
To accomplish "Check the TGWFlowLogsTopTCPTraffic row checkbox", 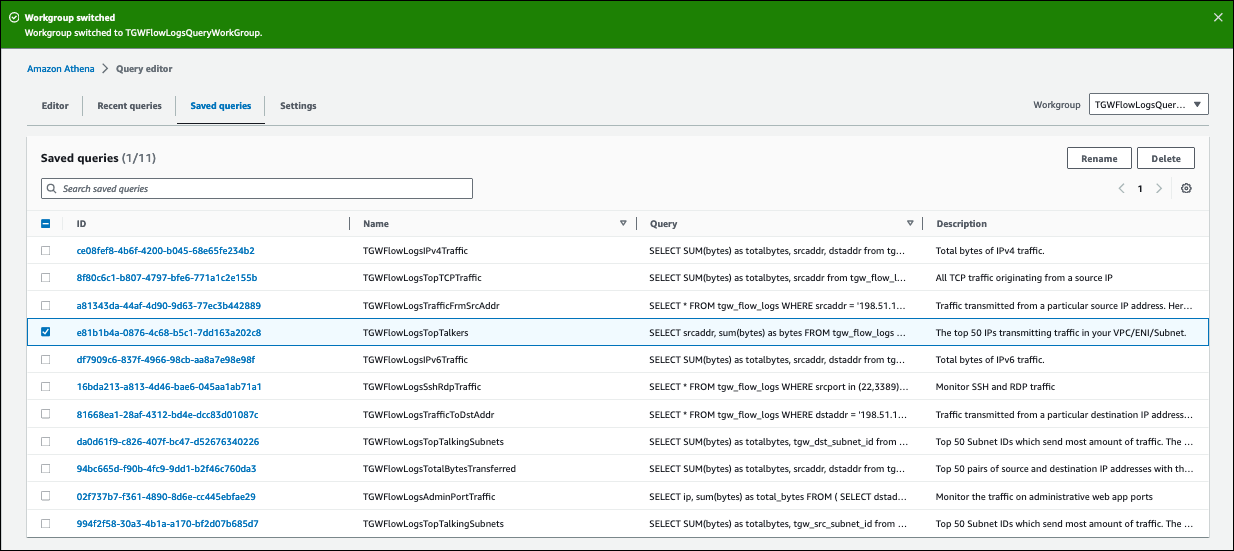I will [x=45, y=277].
